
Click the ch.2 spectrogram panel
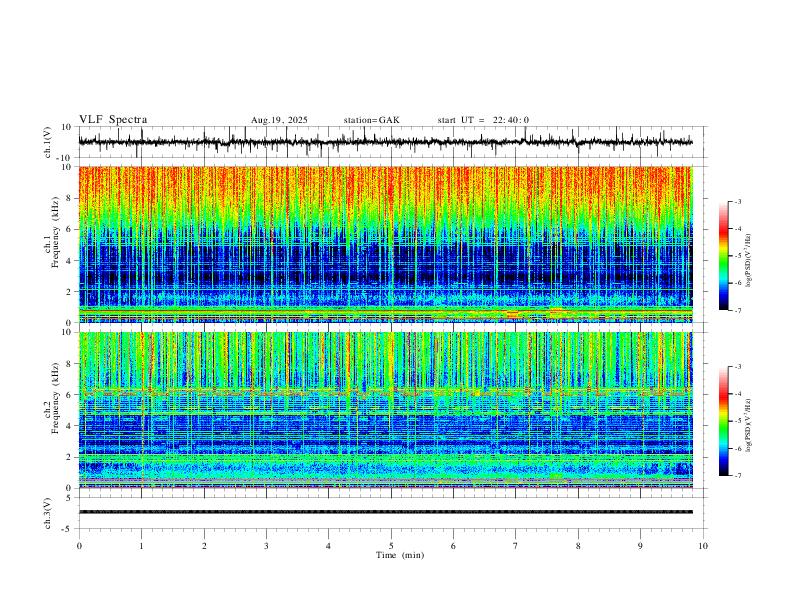[x=385, y=410]
